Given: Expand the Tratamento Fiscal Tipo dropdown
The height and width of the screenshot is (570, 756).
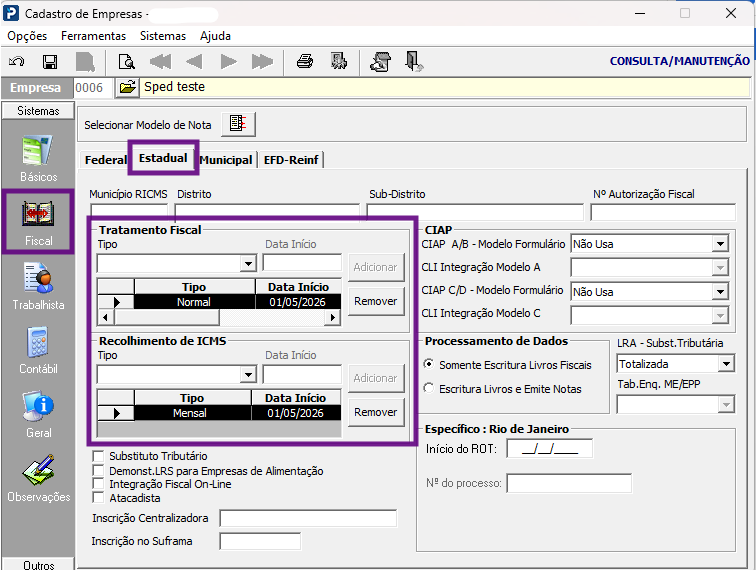Looking at the screenshot, I should click(x=248, y=263).
